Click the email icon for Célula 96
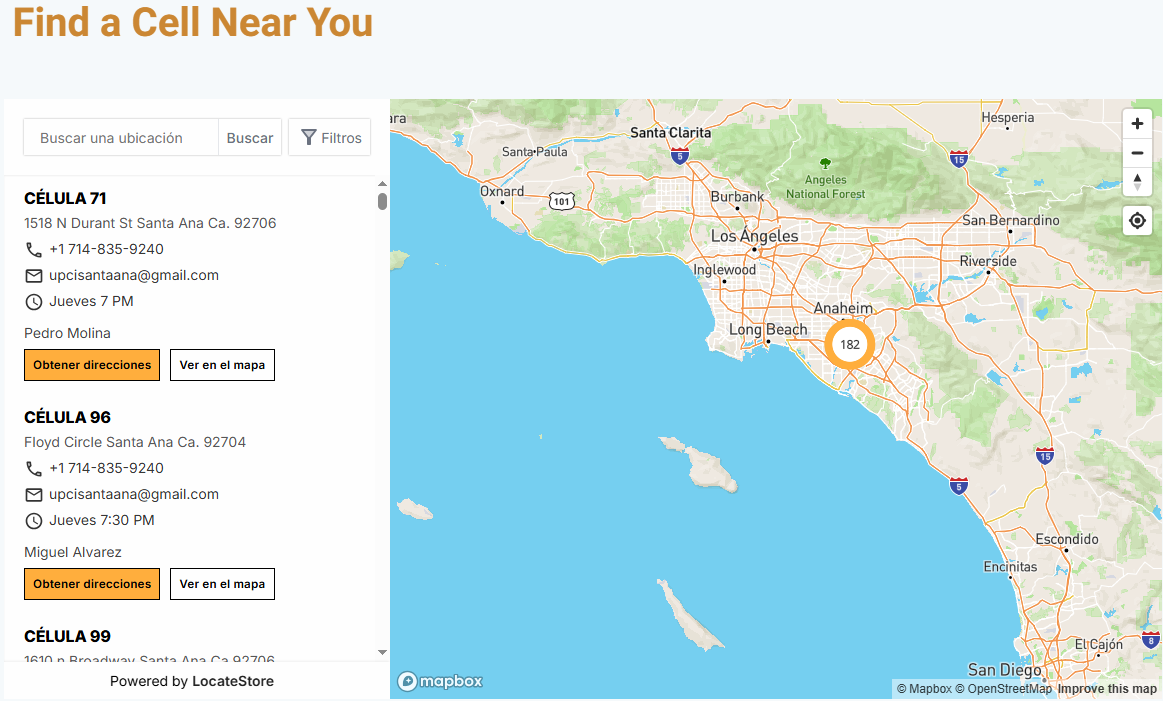The height and width of the screenshot is (701, 1163). coord(34,495)
